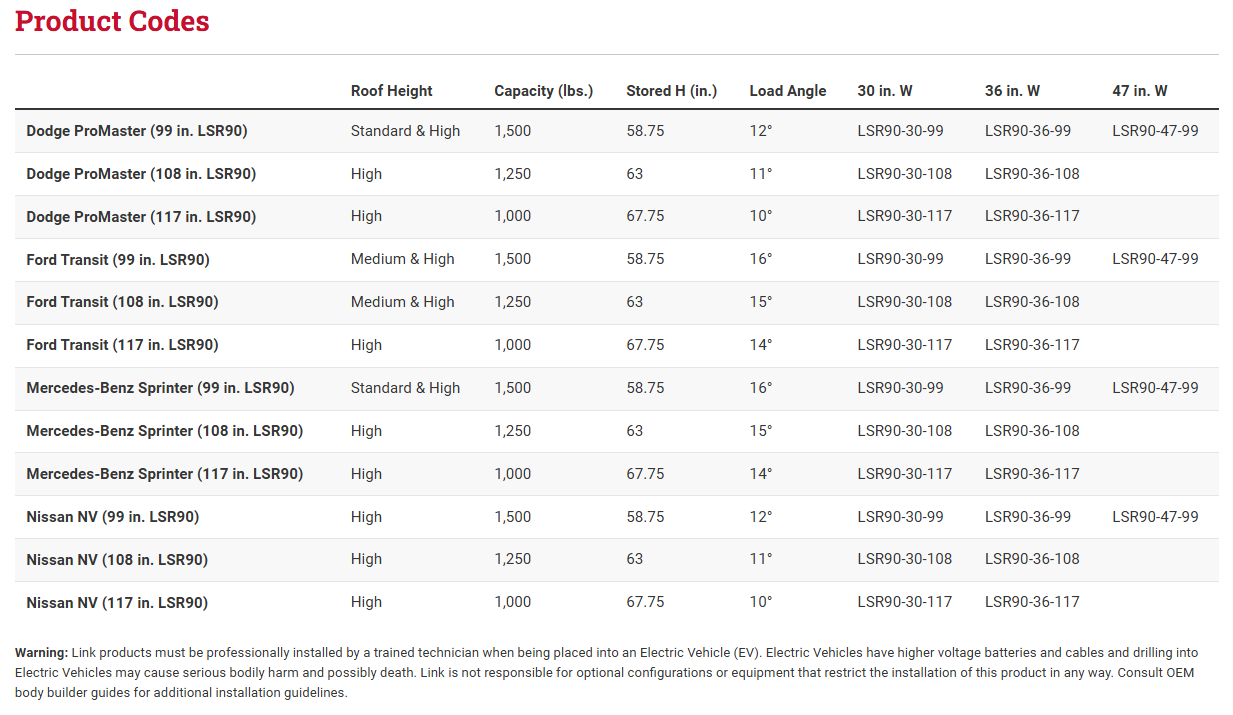The height and width of the screenshot is (715, 1233).
Task: Click LSR90-30-99 in Nissan NV 99 row
Action: coord(901,517)
